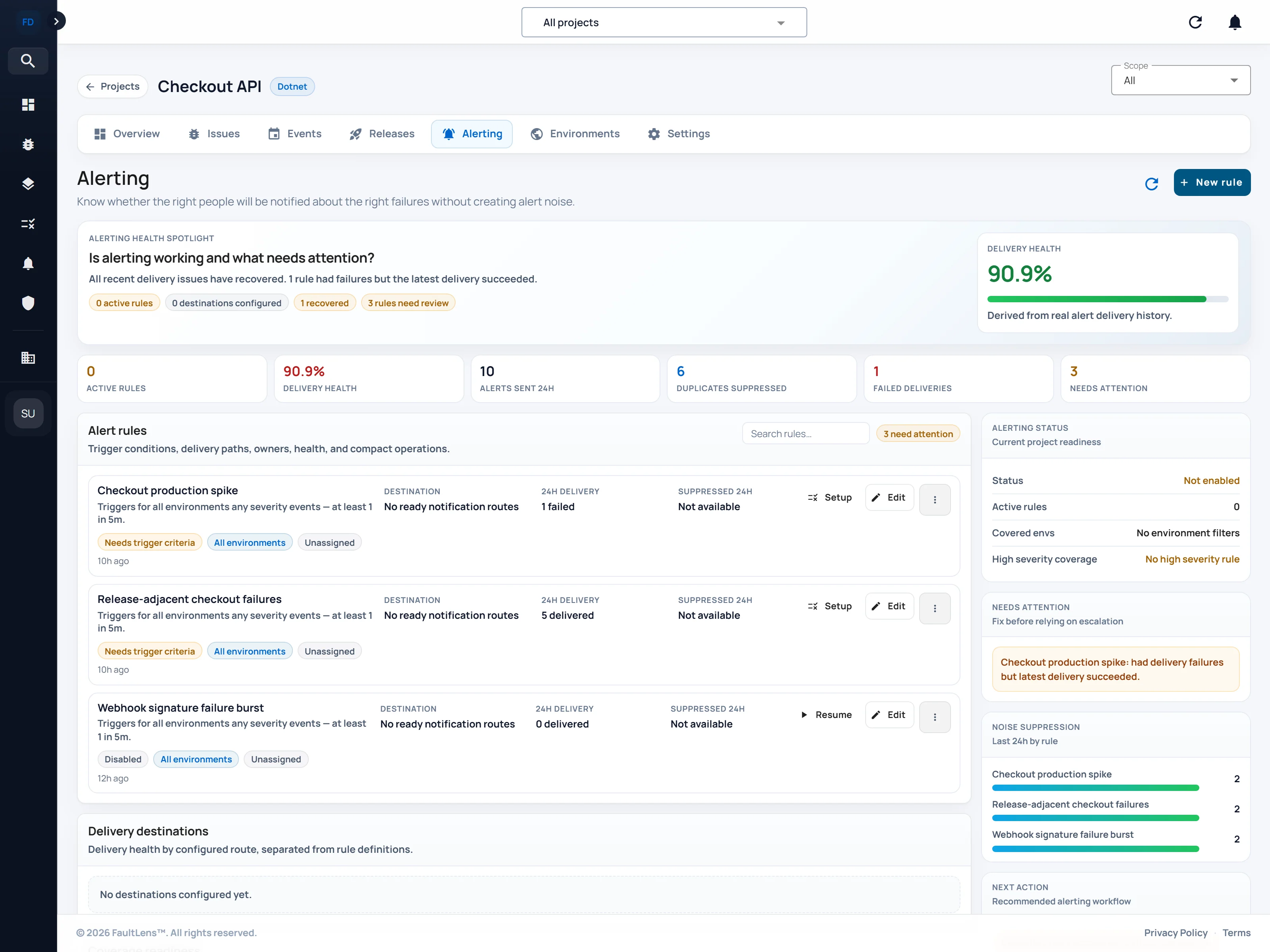Click the delivery health progress bar

tap(1108, 299)
